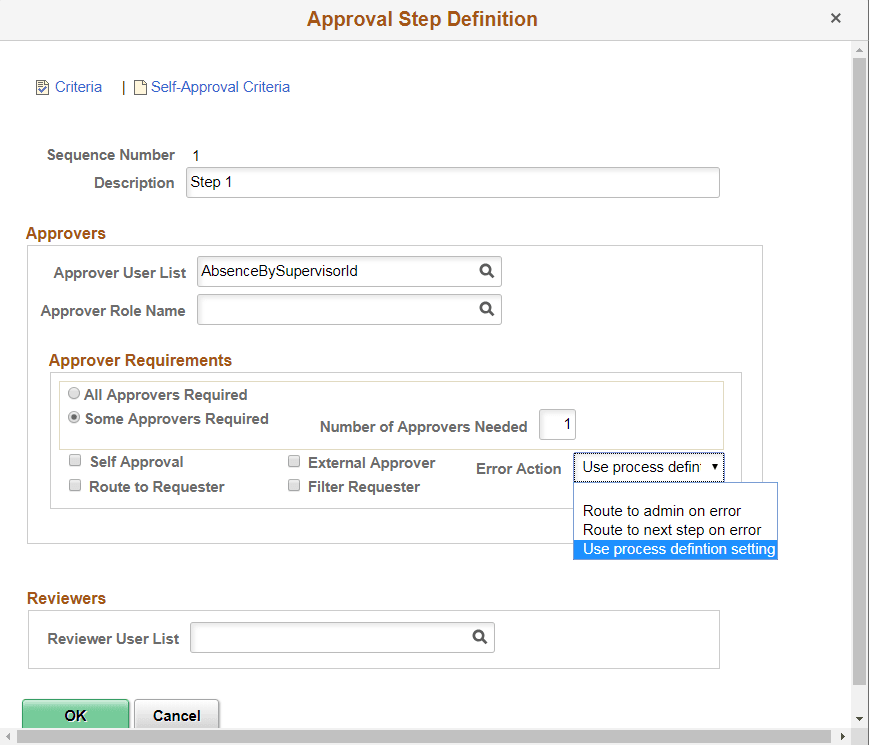Click the Description text field

pyautogui.click(x=452, y=182)
